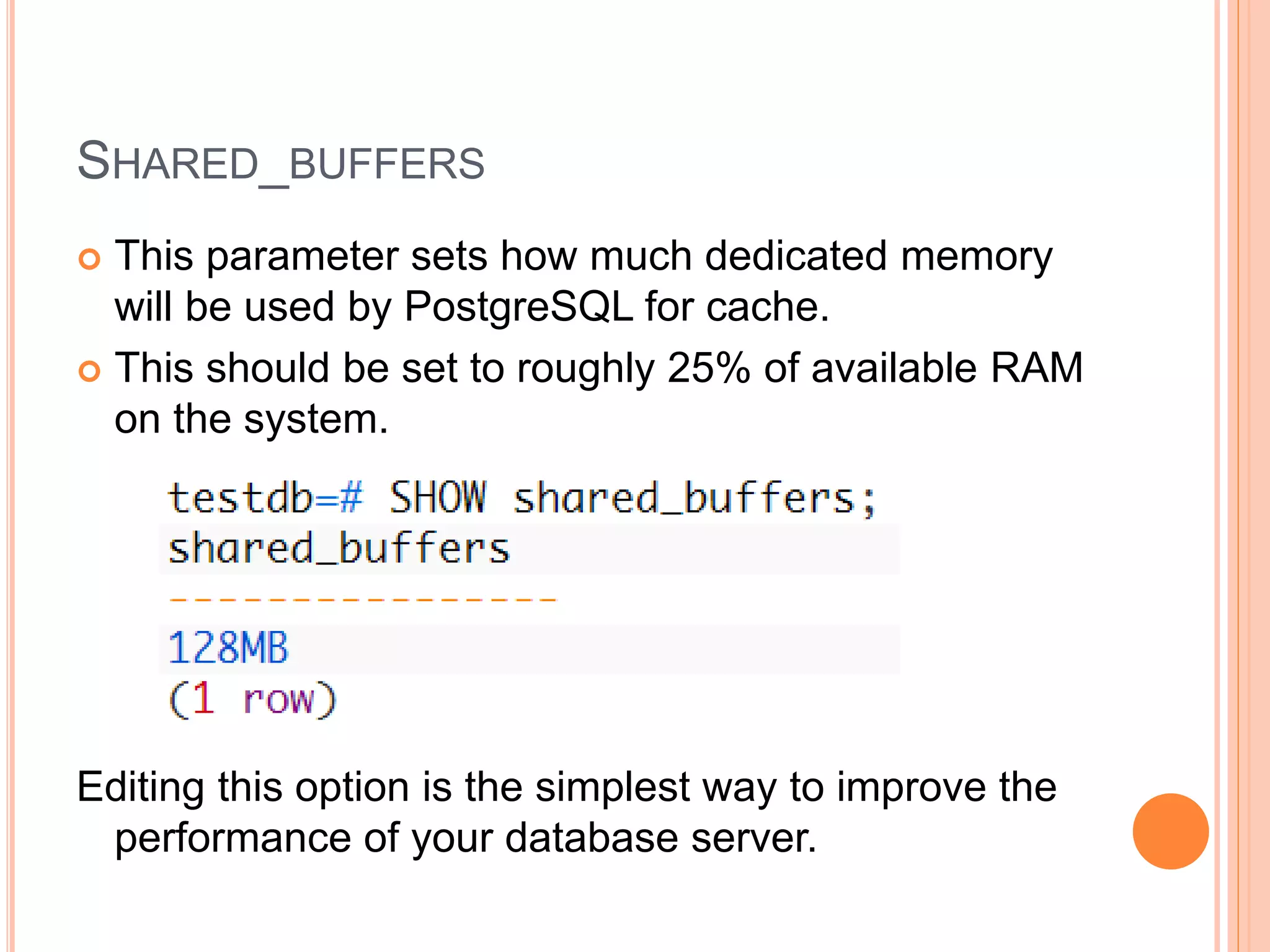Click the word PostgreSQL in the first bullet
This screenshot has width=1270, height=952.
(x=518, y=307)
